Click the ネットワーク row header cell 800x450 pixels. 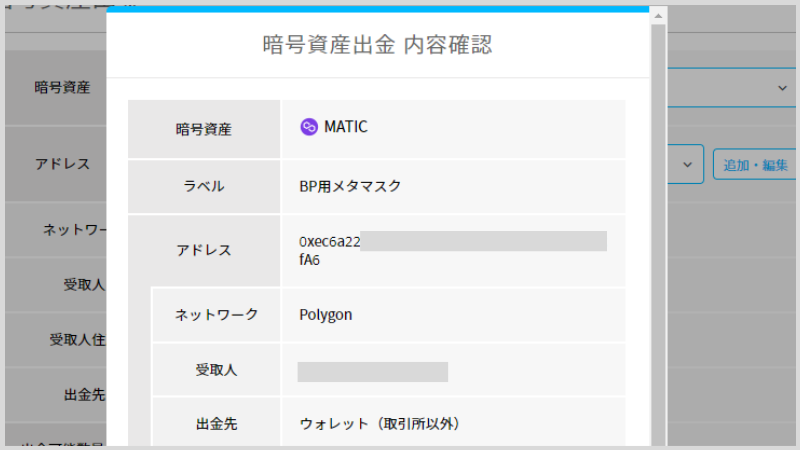tap(216, 315)
